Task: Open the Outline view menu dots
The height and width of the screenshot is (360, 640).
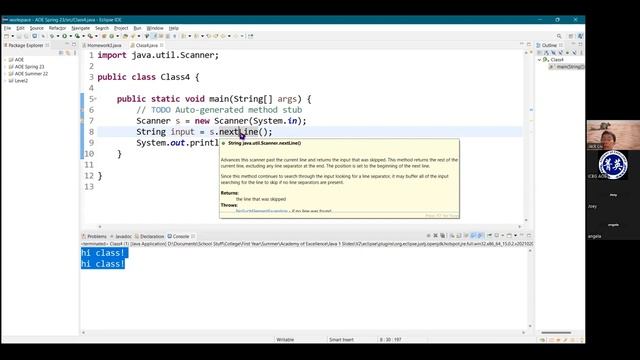Action: click(581, 53)
